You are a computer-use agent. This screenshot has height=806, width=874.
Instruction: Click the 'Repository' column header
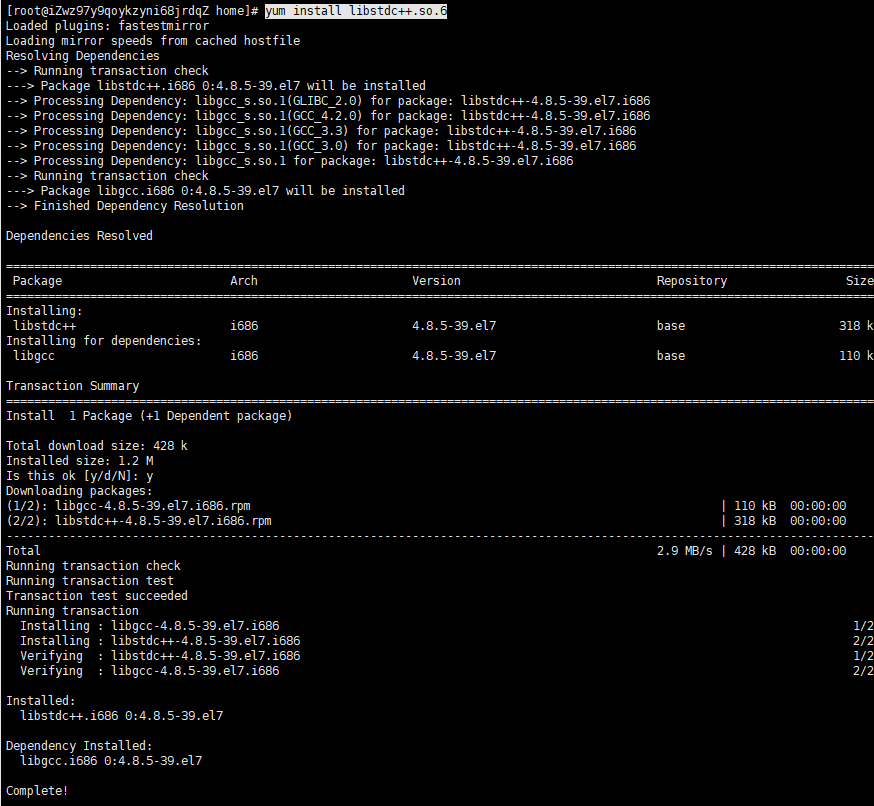(692, 281)
